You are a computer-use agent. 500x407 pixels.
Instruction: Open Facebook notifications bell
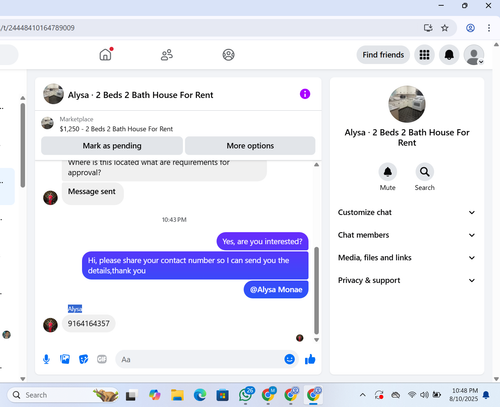point(449,55)
